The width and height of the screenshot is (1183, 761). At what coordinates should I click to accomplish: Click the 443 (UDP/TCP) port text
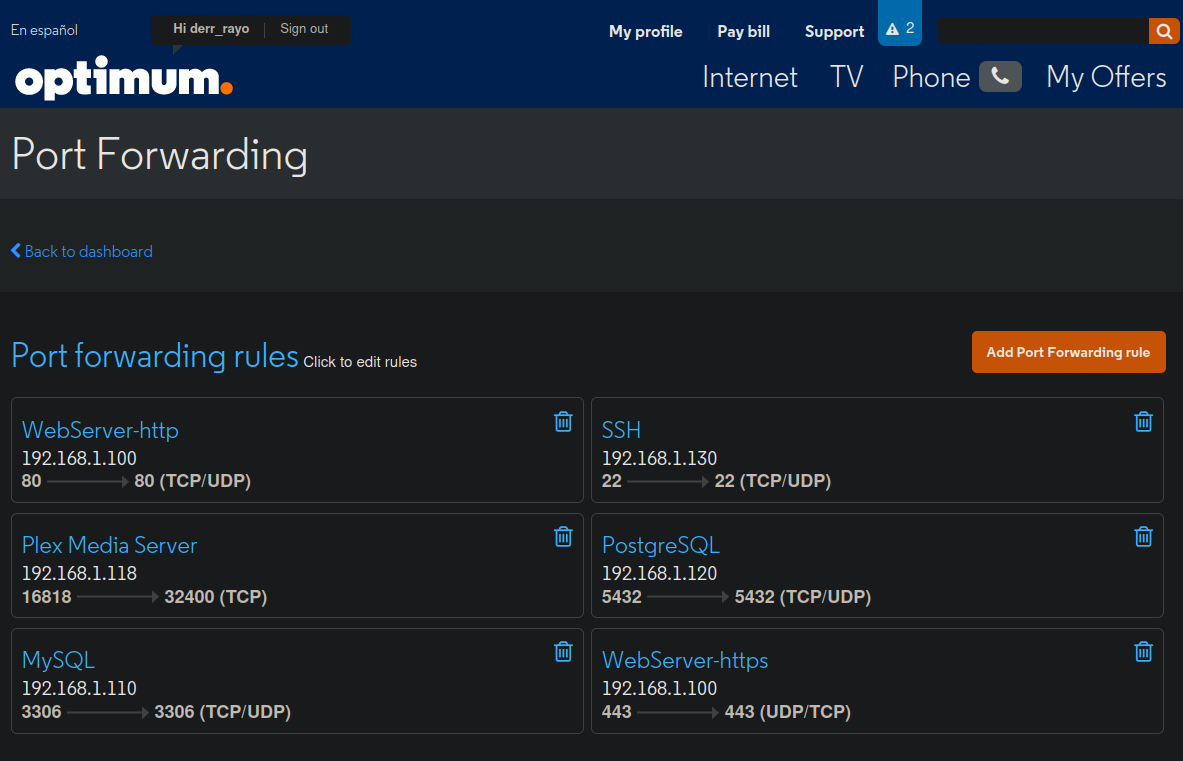788,711
